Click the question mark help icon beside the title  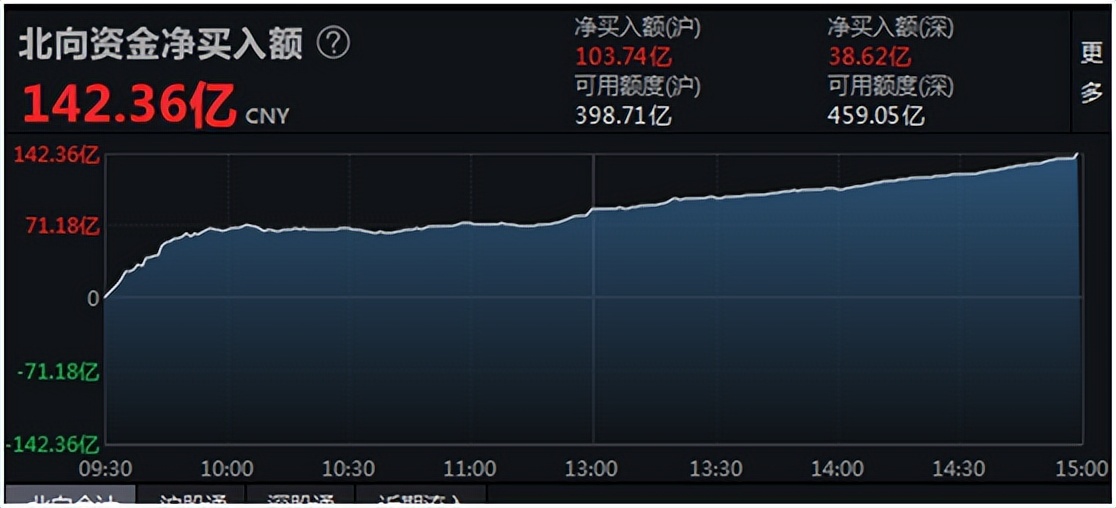(333, 43)
